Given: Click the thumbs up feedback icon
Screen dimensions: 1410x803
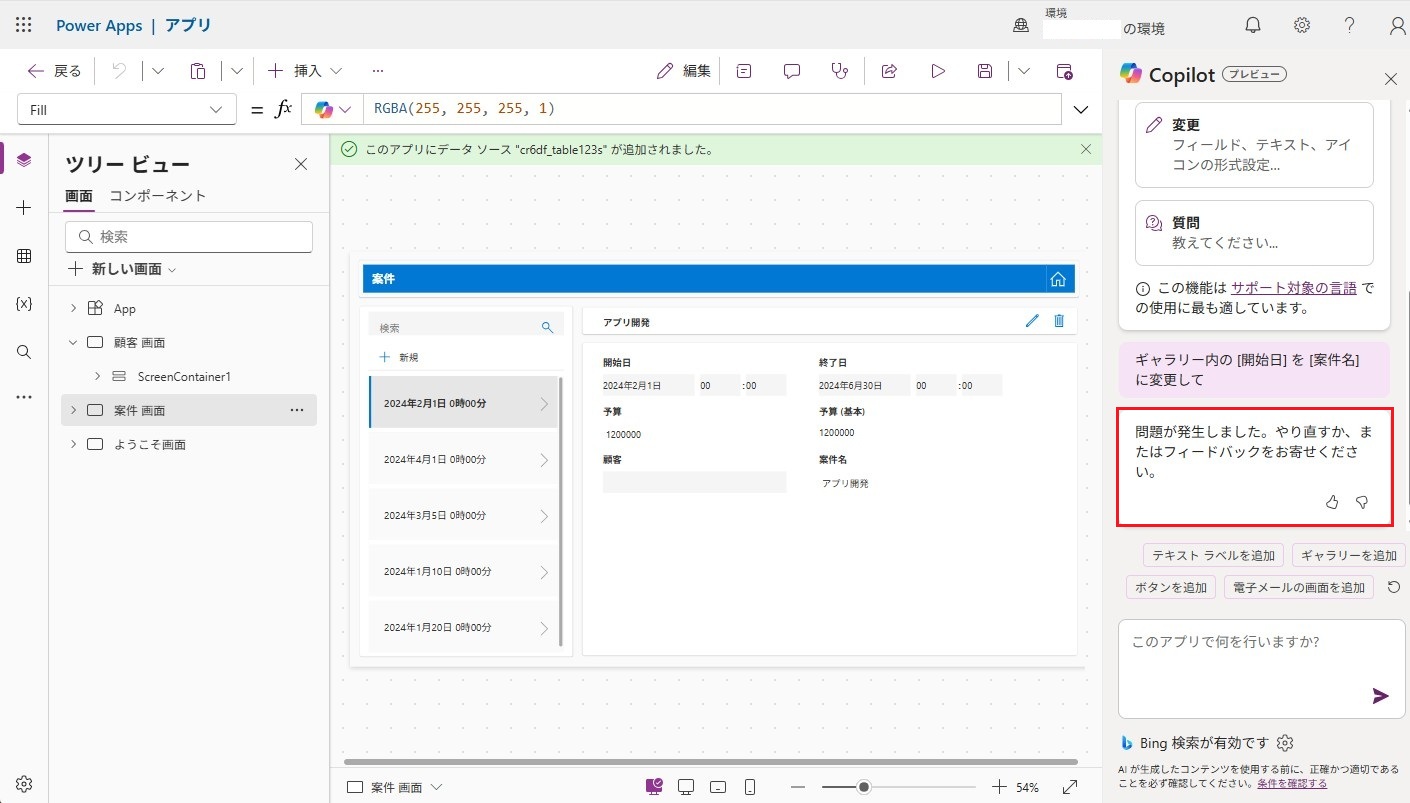Looking at the screenshot, I should (1332, 502).
